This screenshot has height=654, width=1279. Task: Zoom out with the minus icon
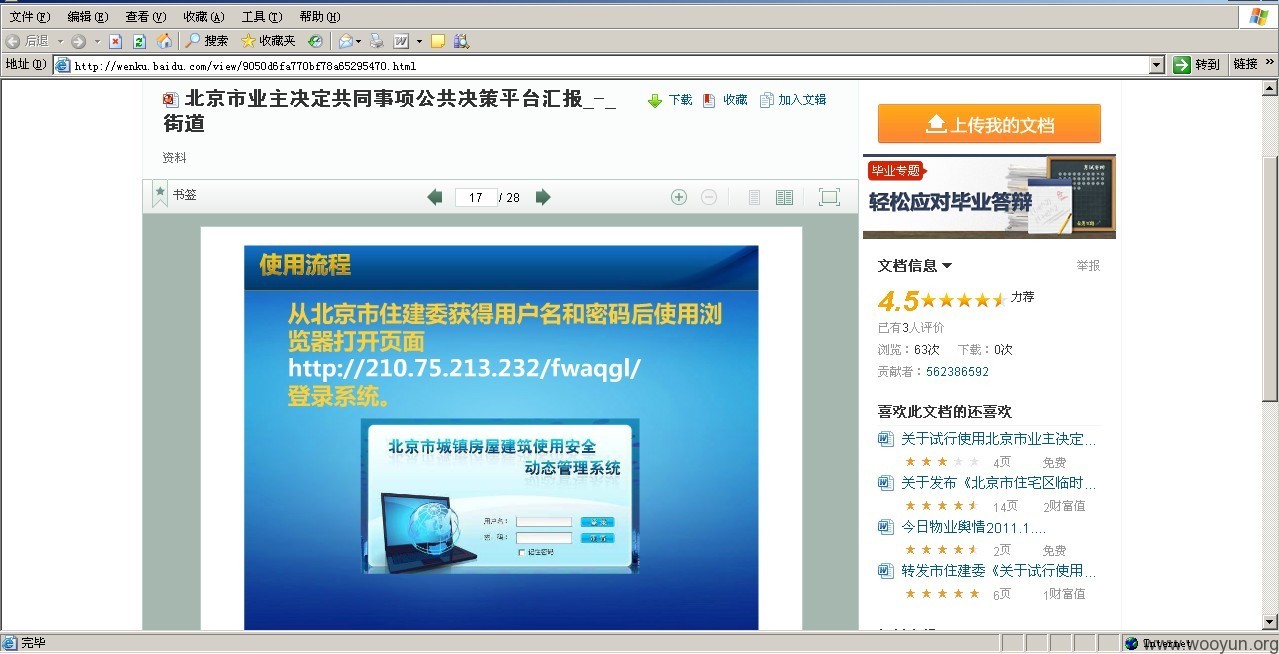click(708, 197)
